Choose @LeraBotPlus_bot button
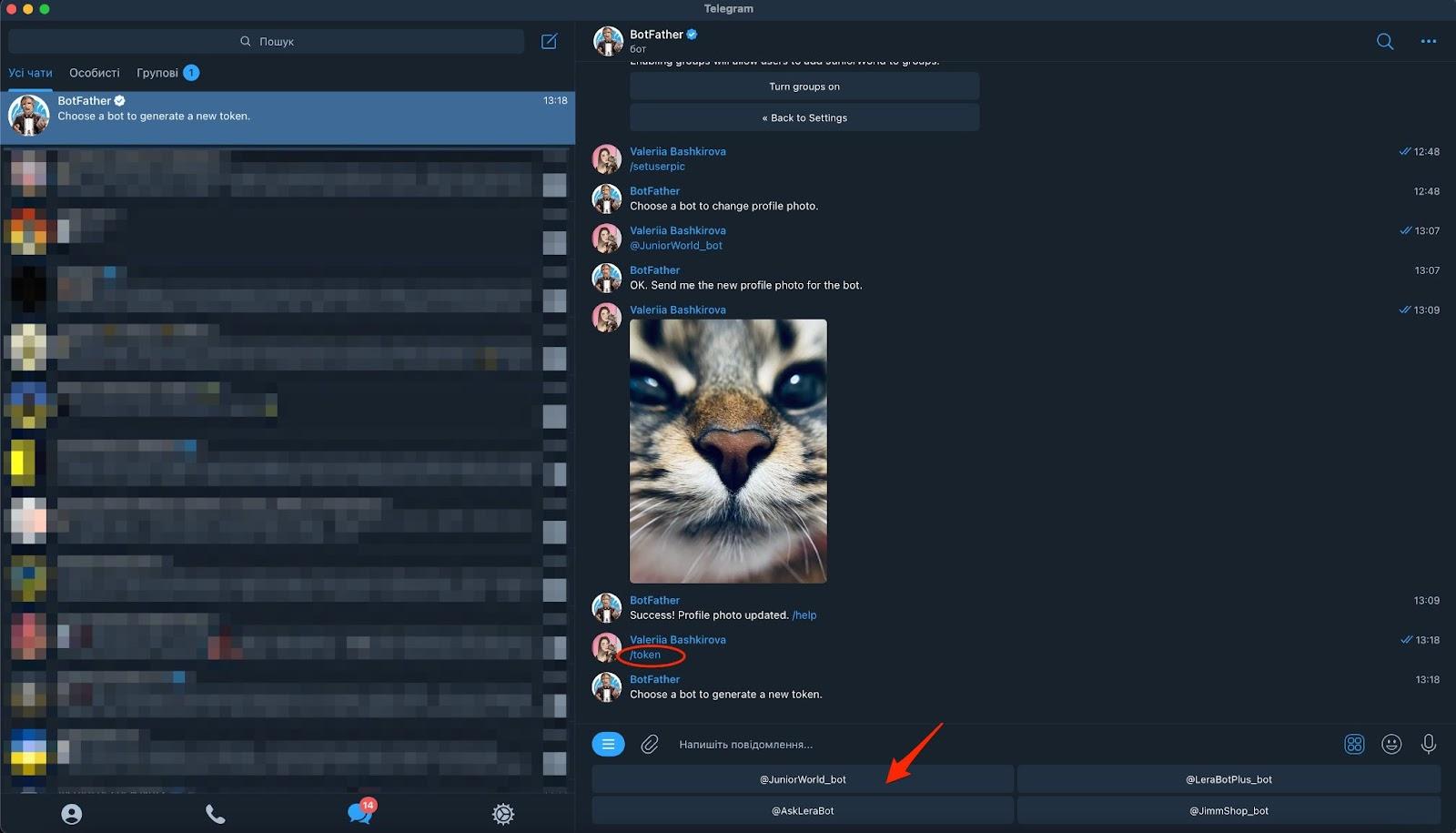 click(1228, 779)
